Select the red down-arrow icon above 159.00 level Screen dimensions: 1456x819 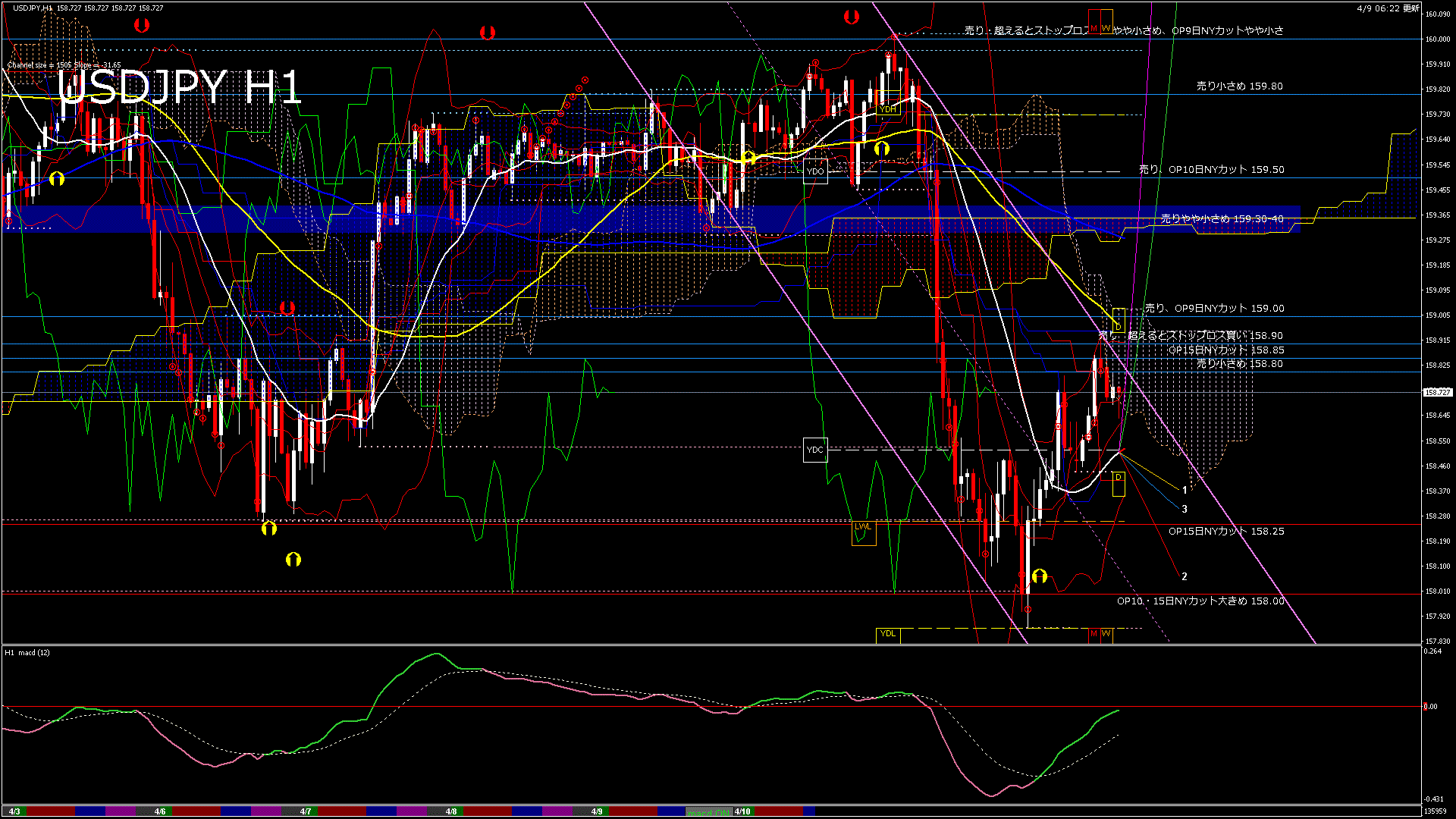tap(286, 308)
